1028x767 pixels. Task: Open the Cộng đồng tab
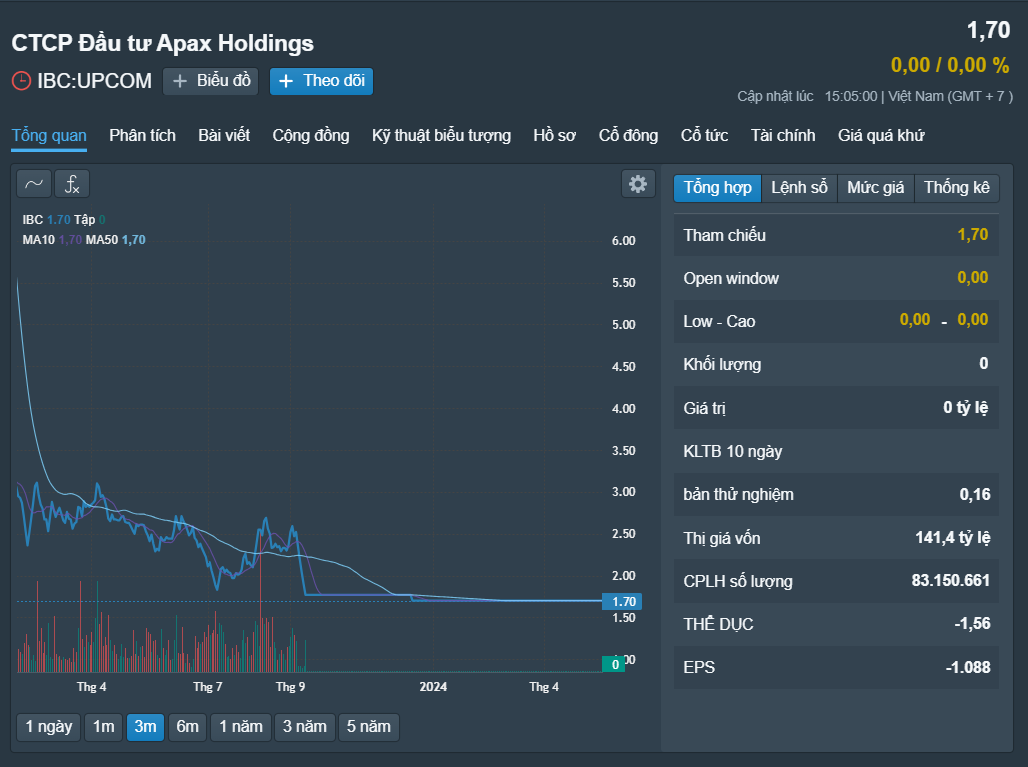click(311, 136)
